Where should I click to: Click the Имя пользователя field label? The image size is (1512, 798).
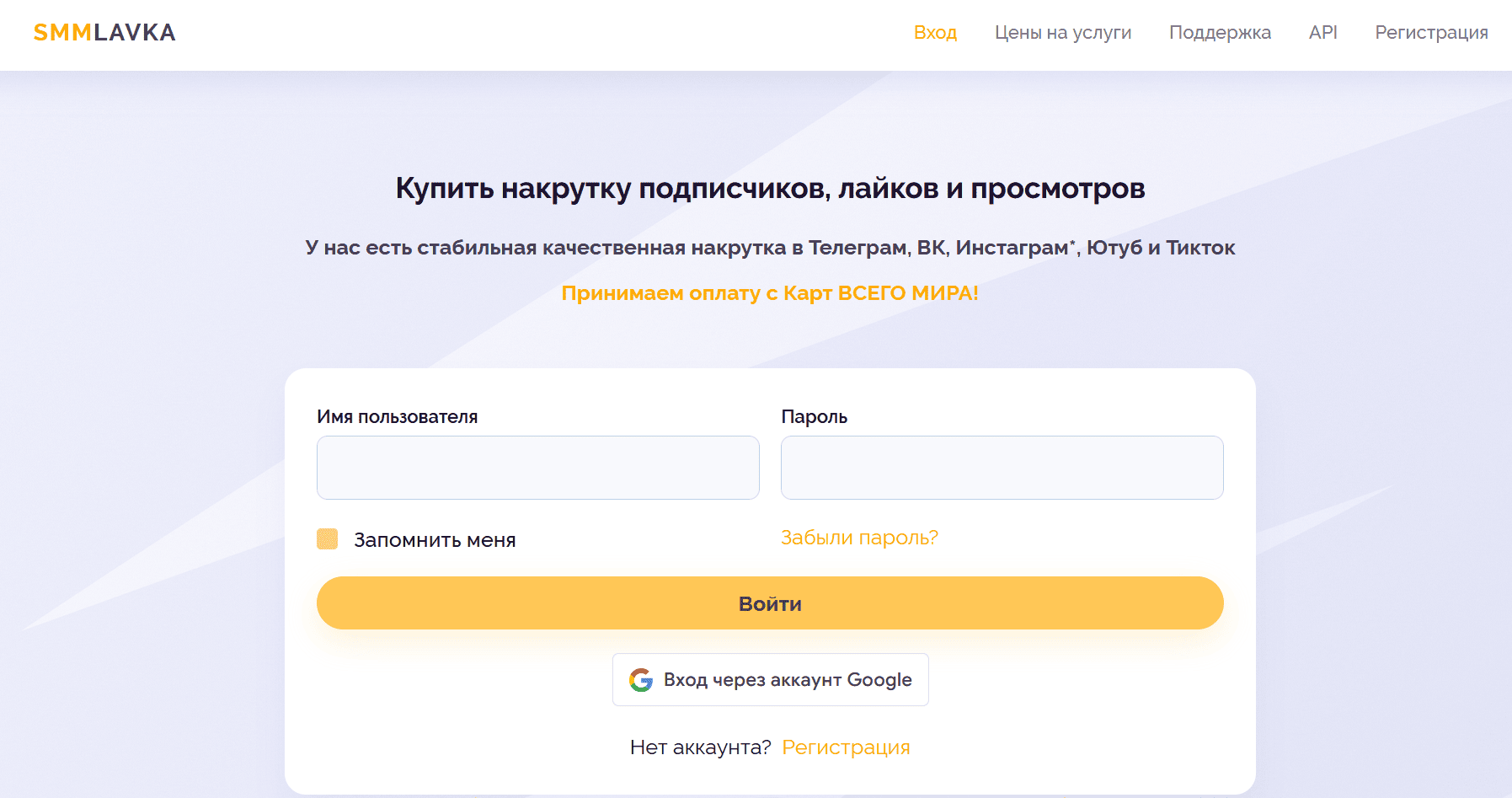(x=398, y=417)
